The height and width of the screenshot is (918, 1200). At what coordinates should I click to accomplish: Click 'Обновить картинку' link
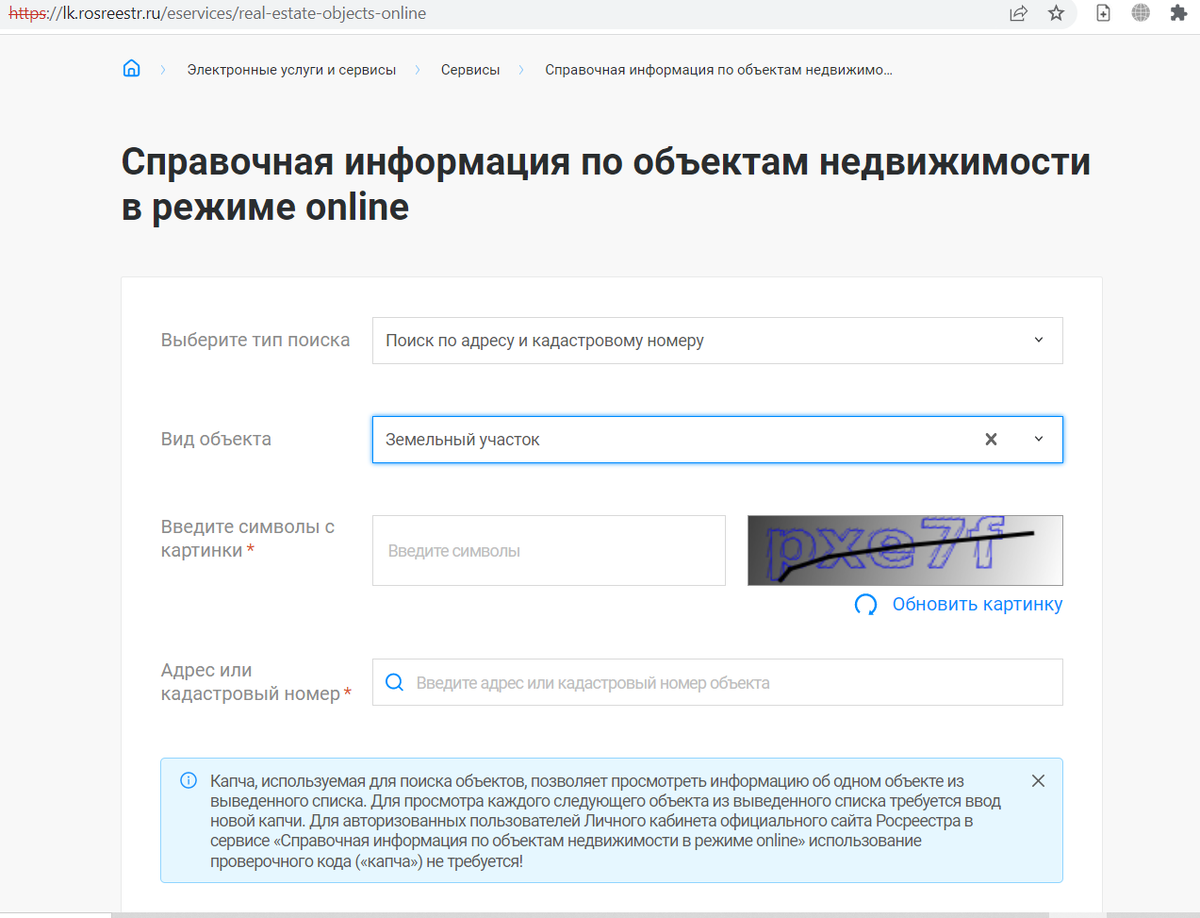(977, 604)
